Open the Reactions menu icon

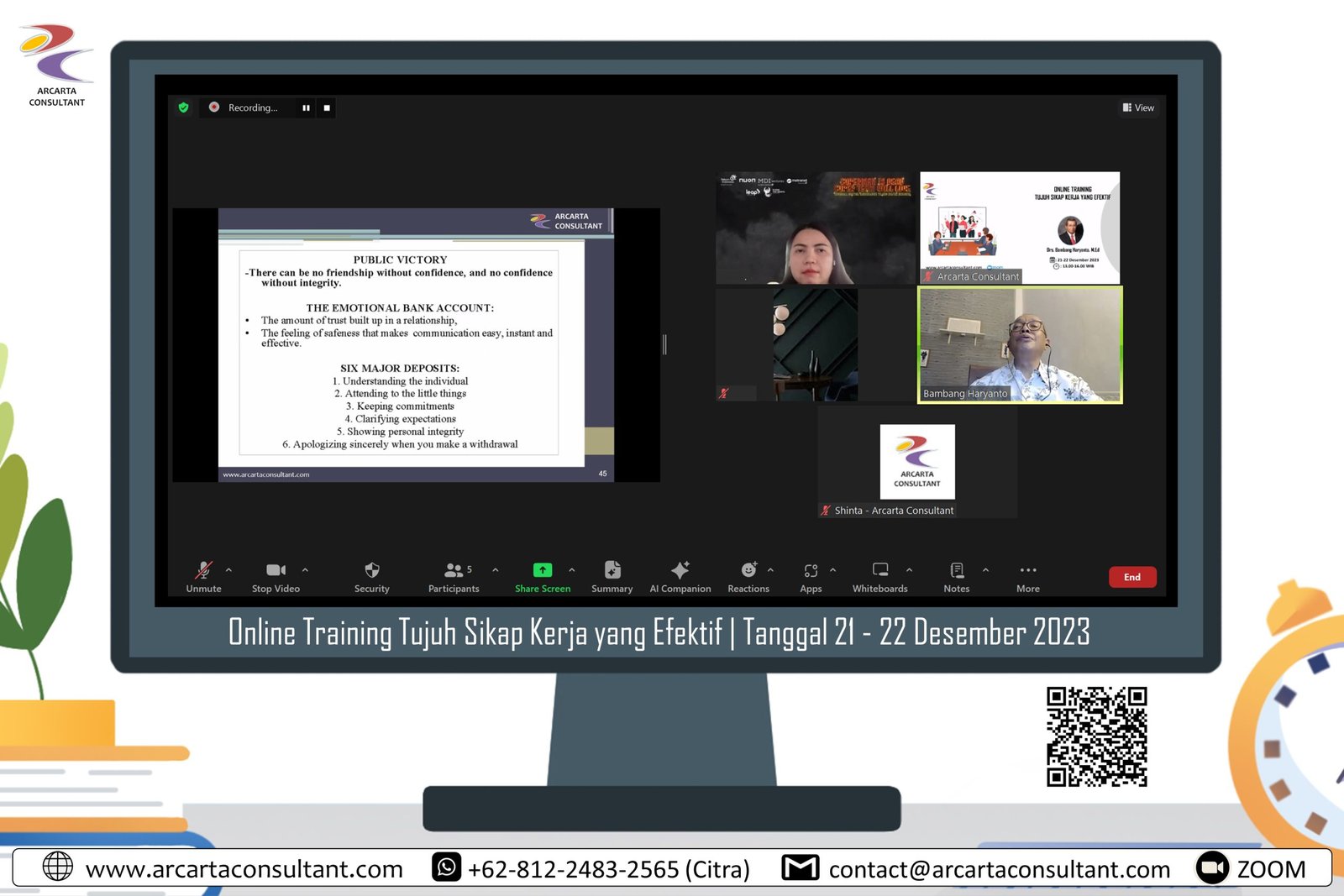point(748,571)
